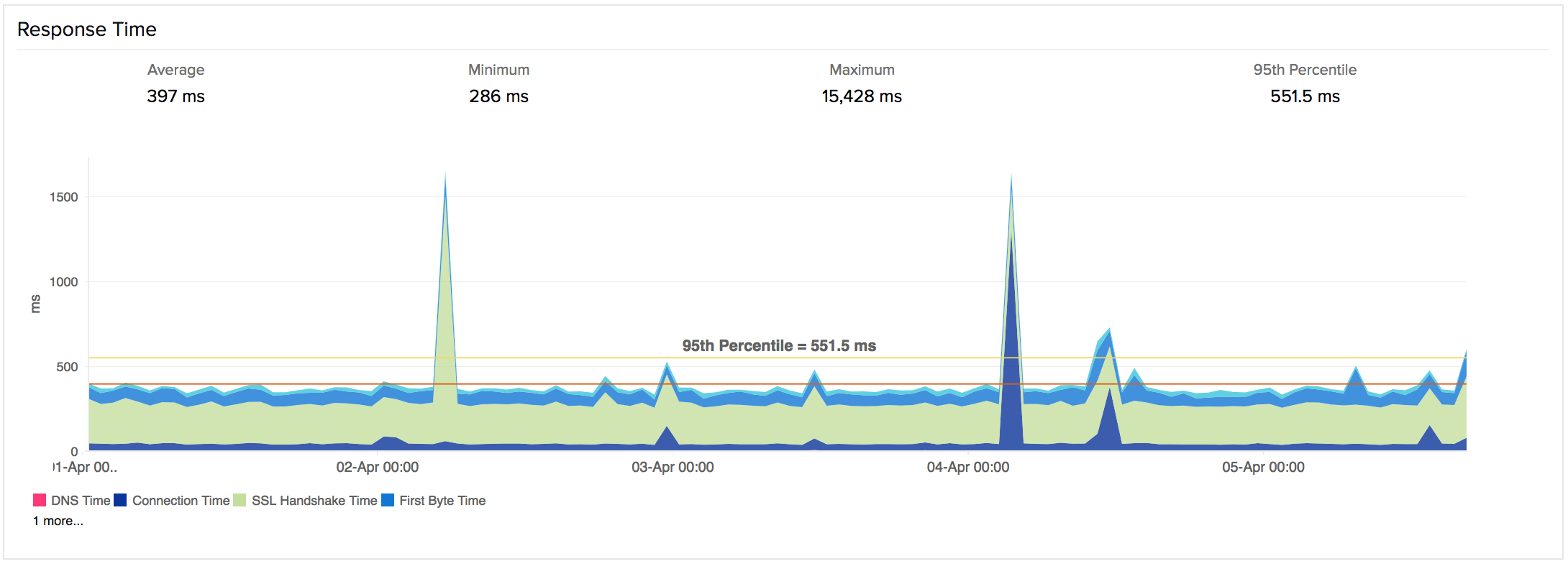Click the '95th Percentile = 551.5 ms' chart label
Image resolution: width=1568 pixels, height=564 pixels.
tap(778, 346)
